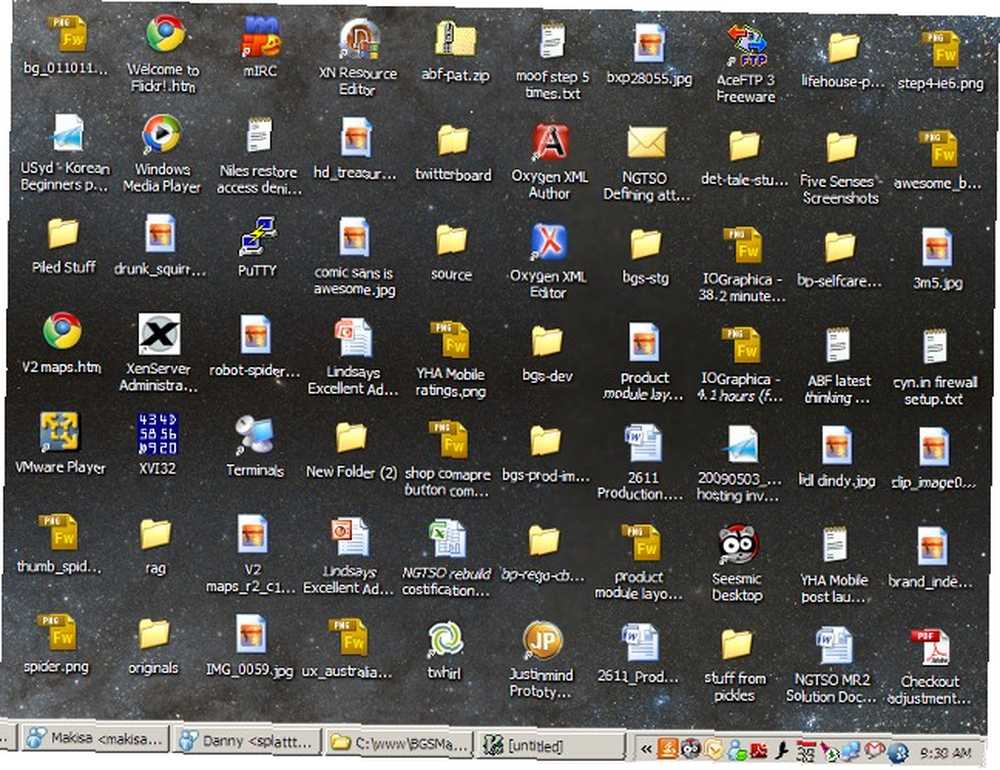Select NGTSO MR2 Solution Doc Word file
The height and width of the screenshot is (770, 1000).
pos(834,646)
